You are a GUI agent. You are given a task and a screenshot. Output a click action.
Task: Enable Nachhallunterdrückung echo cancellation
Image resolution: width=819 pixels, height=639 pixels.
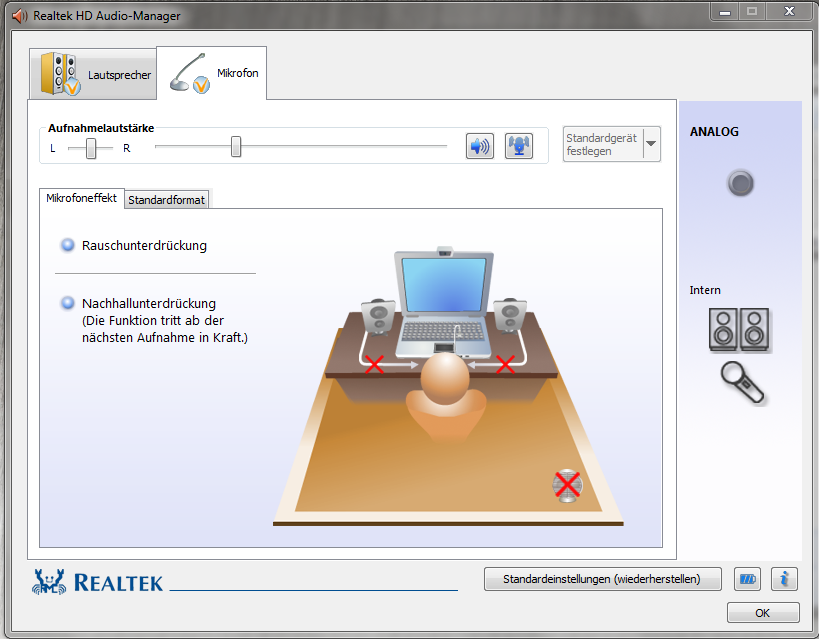(x=68, y=303)
